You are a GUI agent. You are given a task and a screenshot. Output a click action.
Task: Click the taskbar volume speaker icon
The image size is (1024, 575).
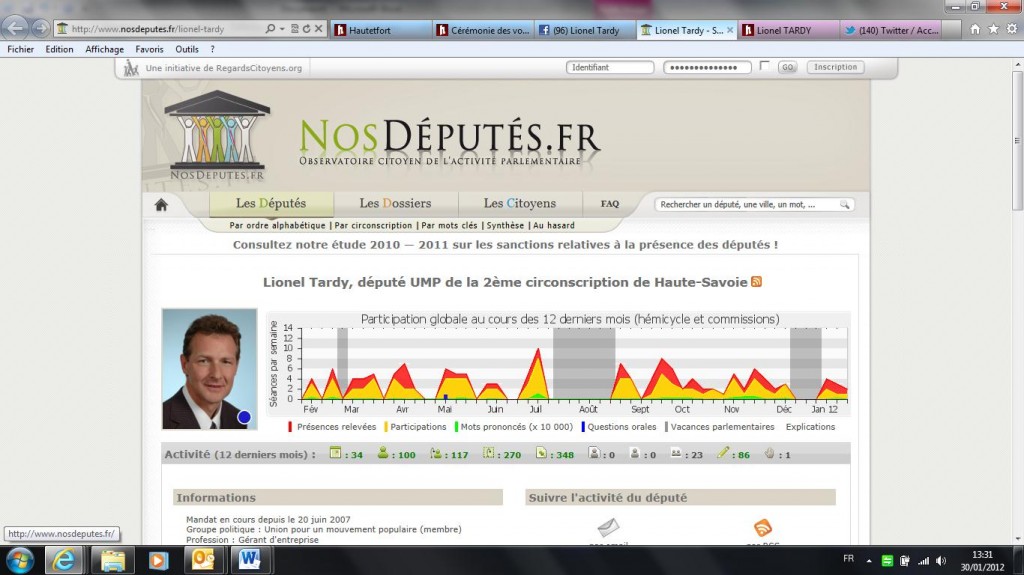point(940,561)
